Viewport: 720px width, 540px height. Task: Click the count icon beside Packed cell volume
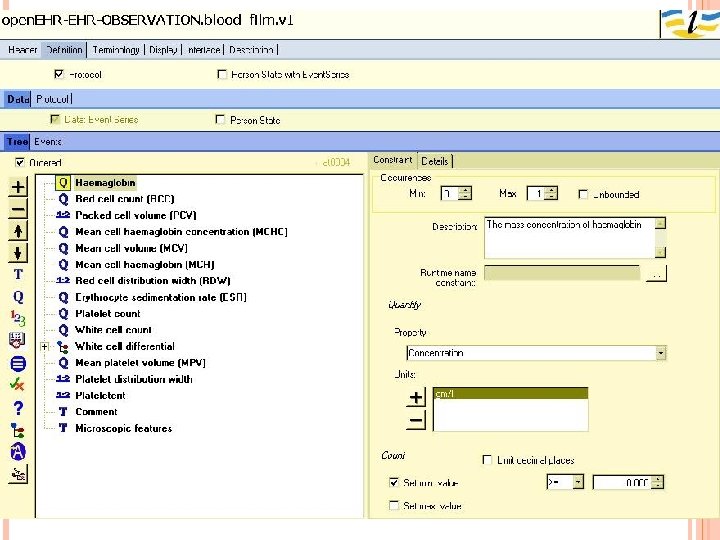tap(63, 215)
